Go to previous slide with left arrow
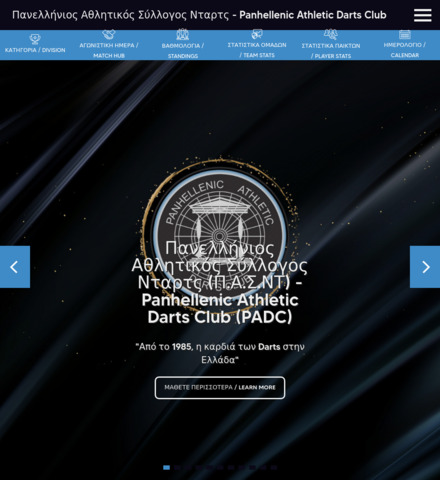Image resolution: width=440 pixels, height=480 pixels. coord(15,267)
